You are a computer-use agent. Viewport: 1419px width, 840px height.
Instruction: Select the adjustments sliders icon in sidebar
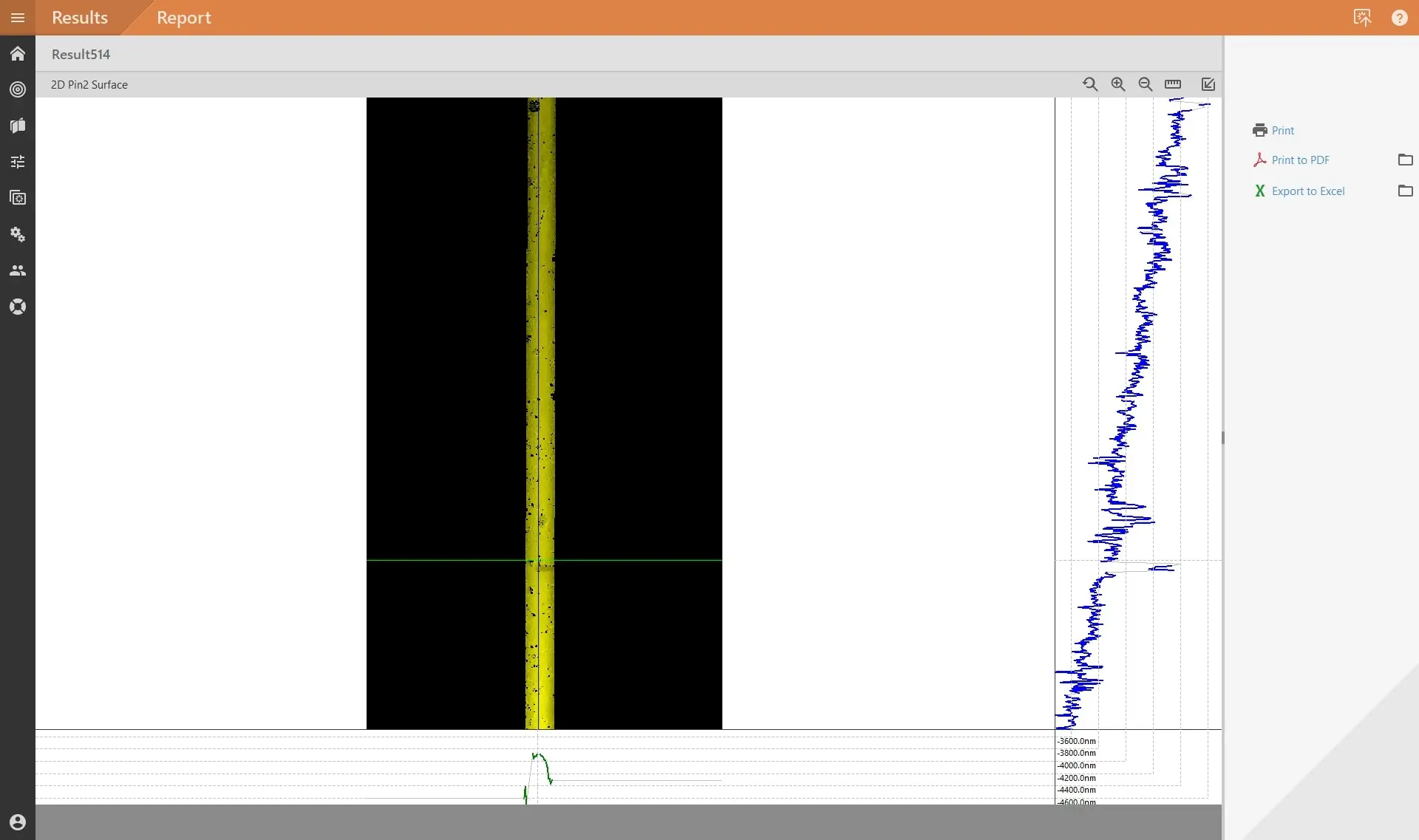click(17, 162)
